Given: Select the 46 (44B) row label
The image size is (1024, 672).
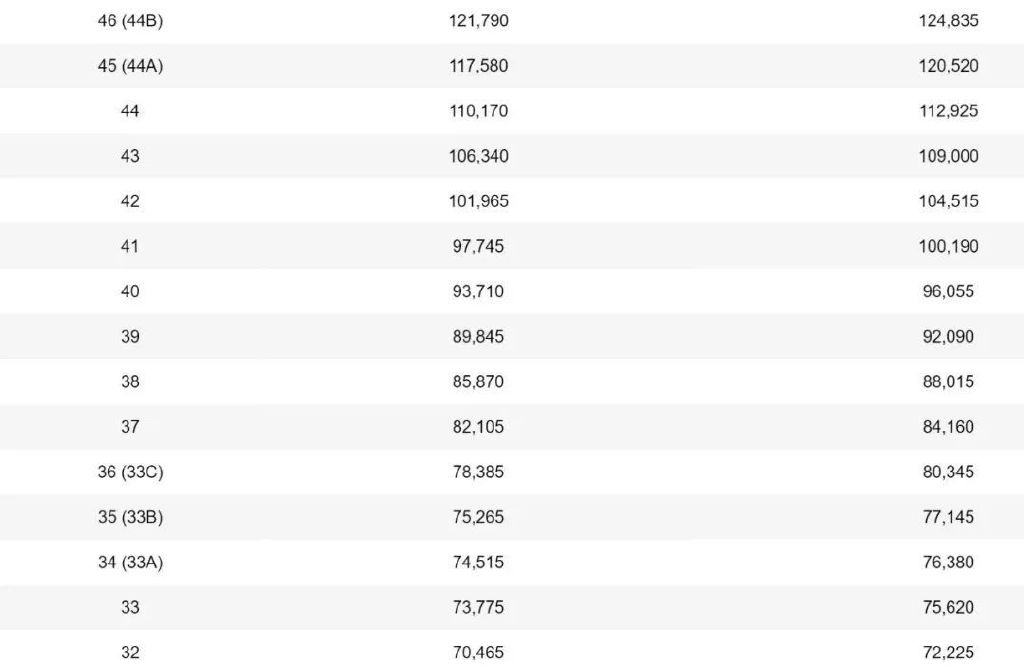Looking at the screenshot, I should (130, 21).
